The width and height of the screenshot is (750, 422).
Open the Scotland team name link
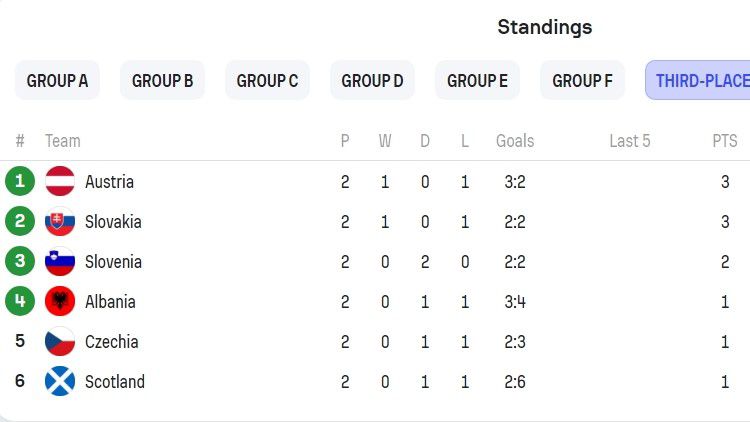pyautogui.click(x=115, y=382)
